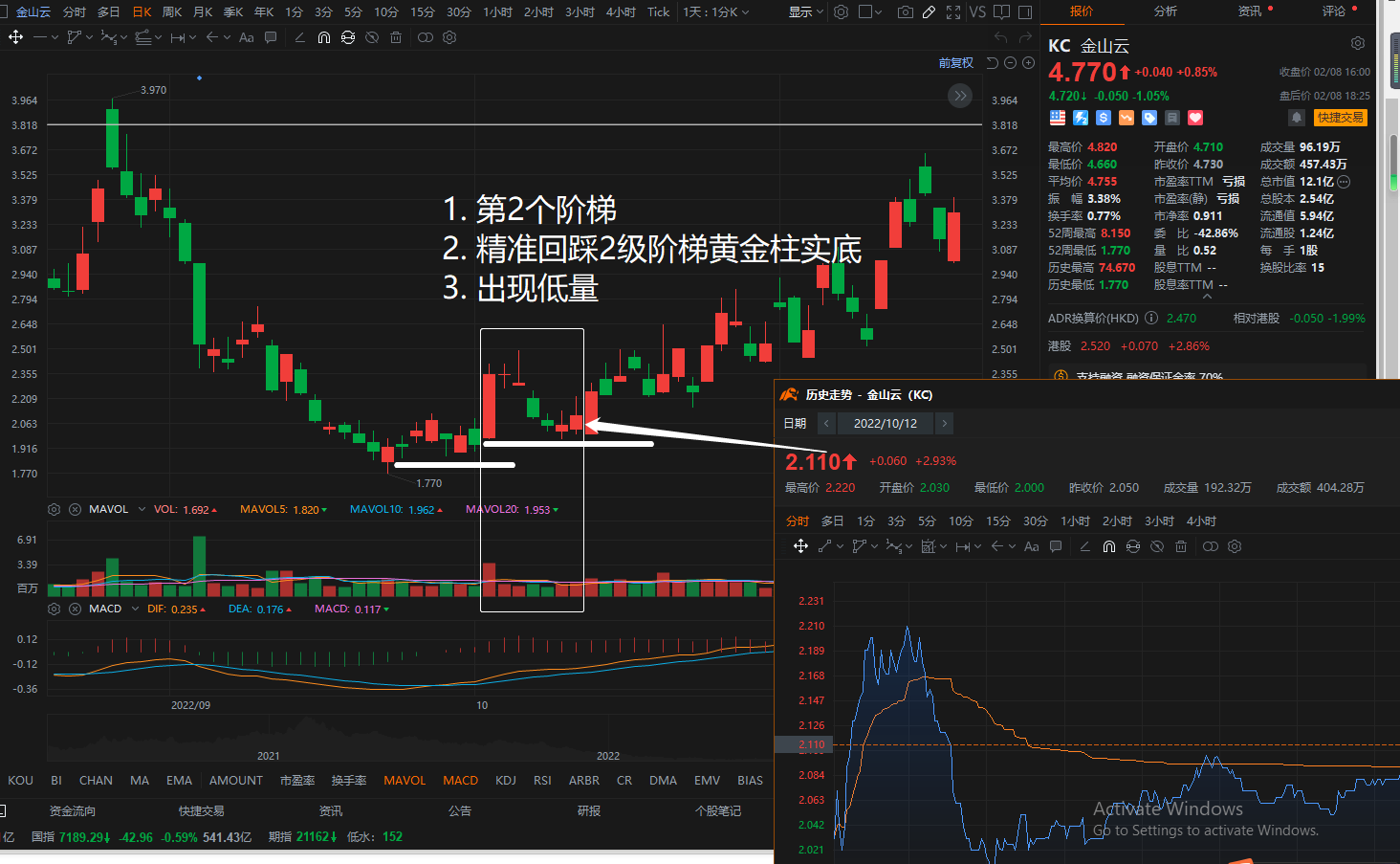This screenshot has height=864, width=1400.
Task: Undo the last drawing action
Action: pyautogui.click(x=1001, y=37)
